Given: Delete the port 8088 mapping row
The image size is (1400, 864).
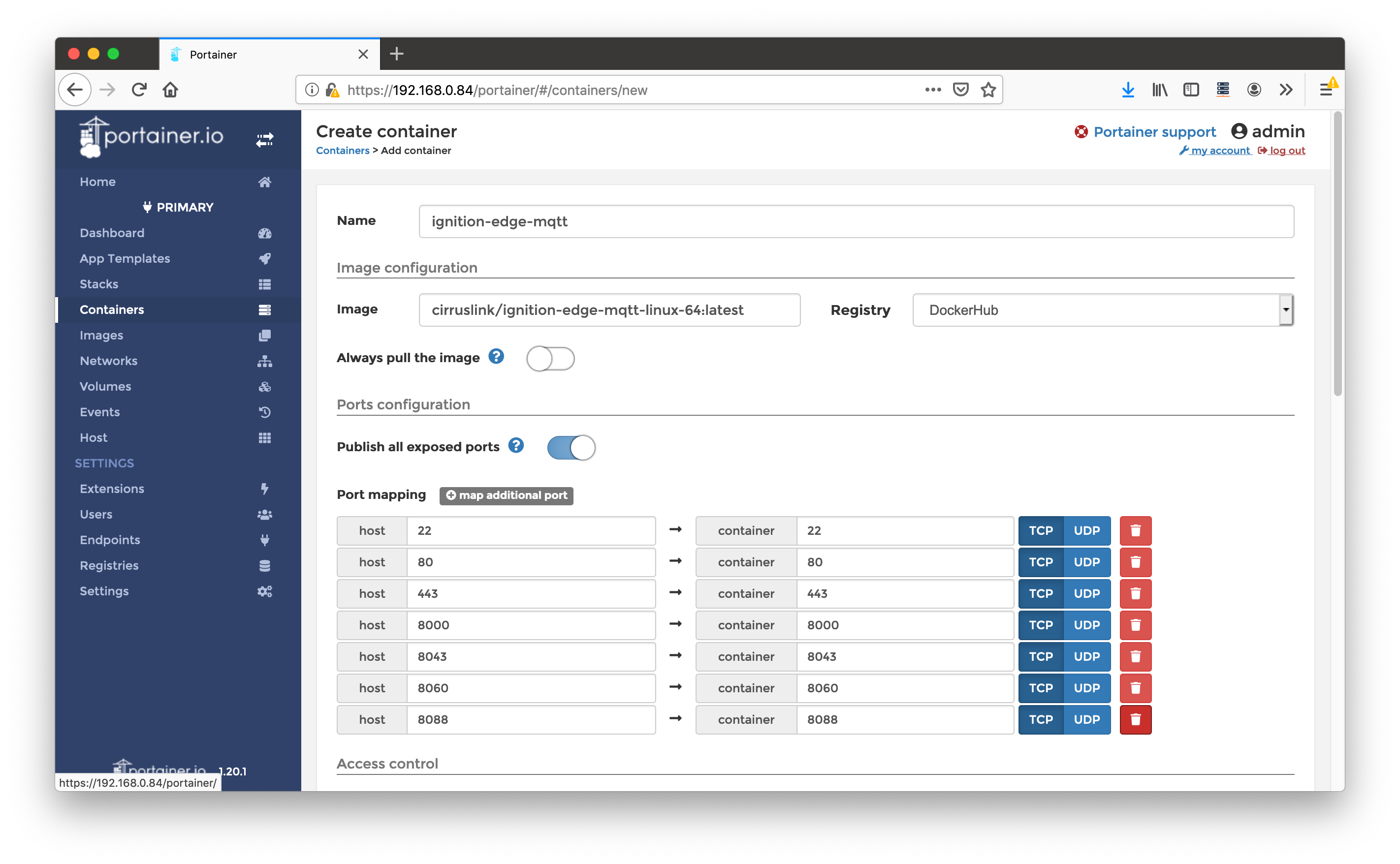Looking at the screenshot, I should 1135,720.
